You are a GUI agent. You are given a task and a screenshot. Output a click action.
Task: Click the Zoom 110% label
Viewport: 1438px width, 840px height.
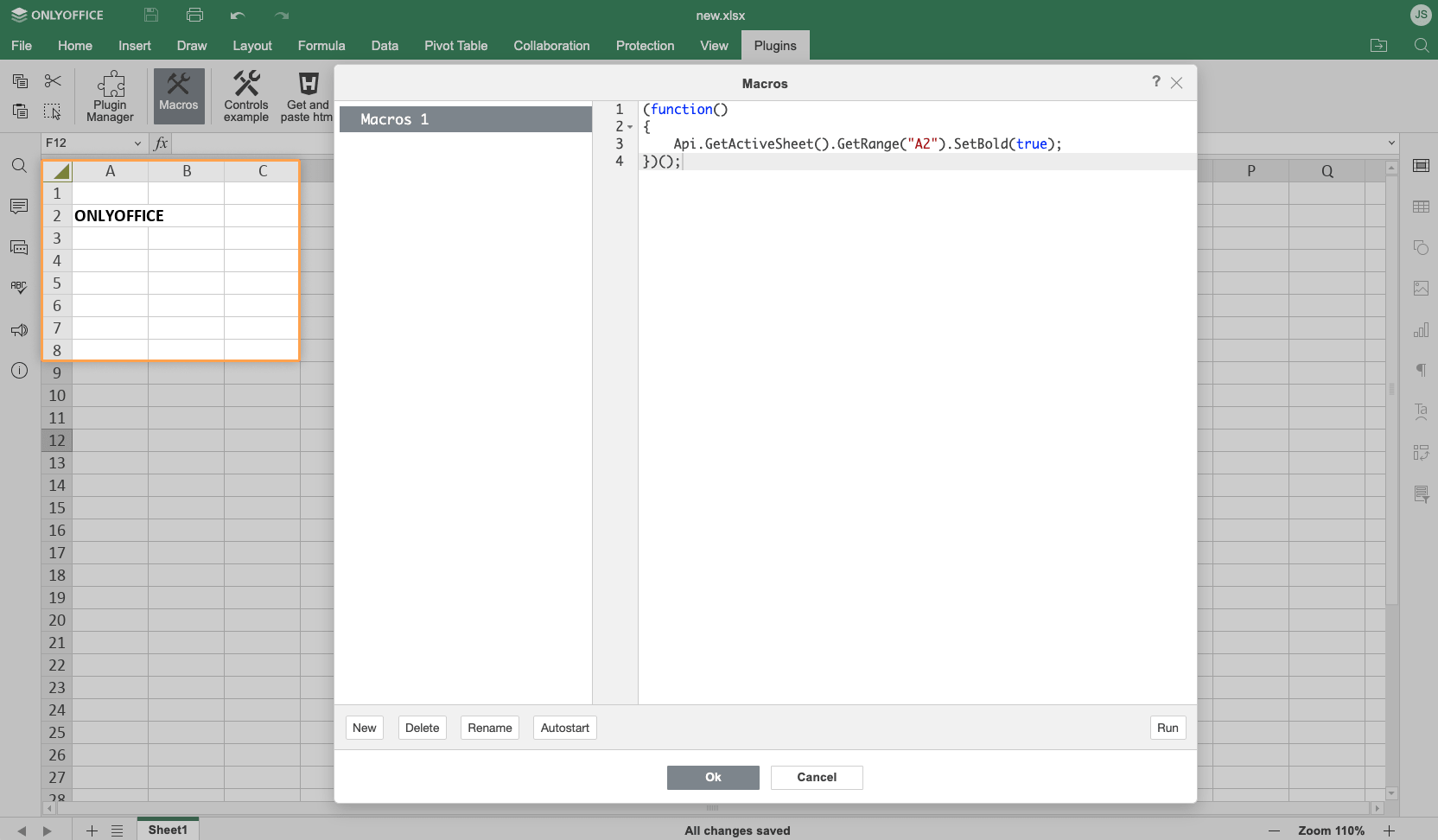[x=1331, y=830]
